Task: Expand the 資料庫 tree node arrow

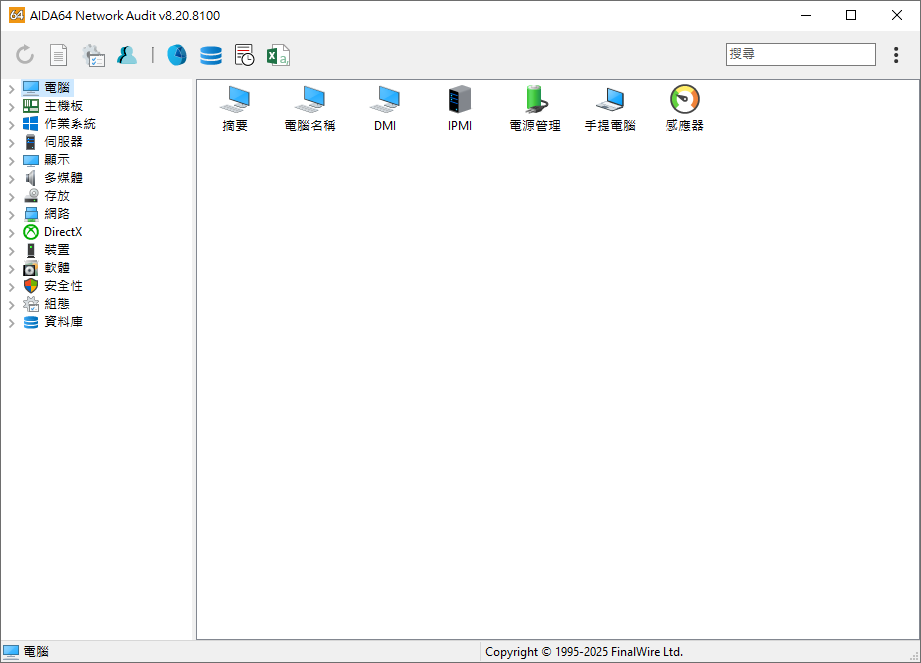Action: click(x=11, y=323)
